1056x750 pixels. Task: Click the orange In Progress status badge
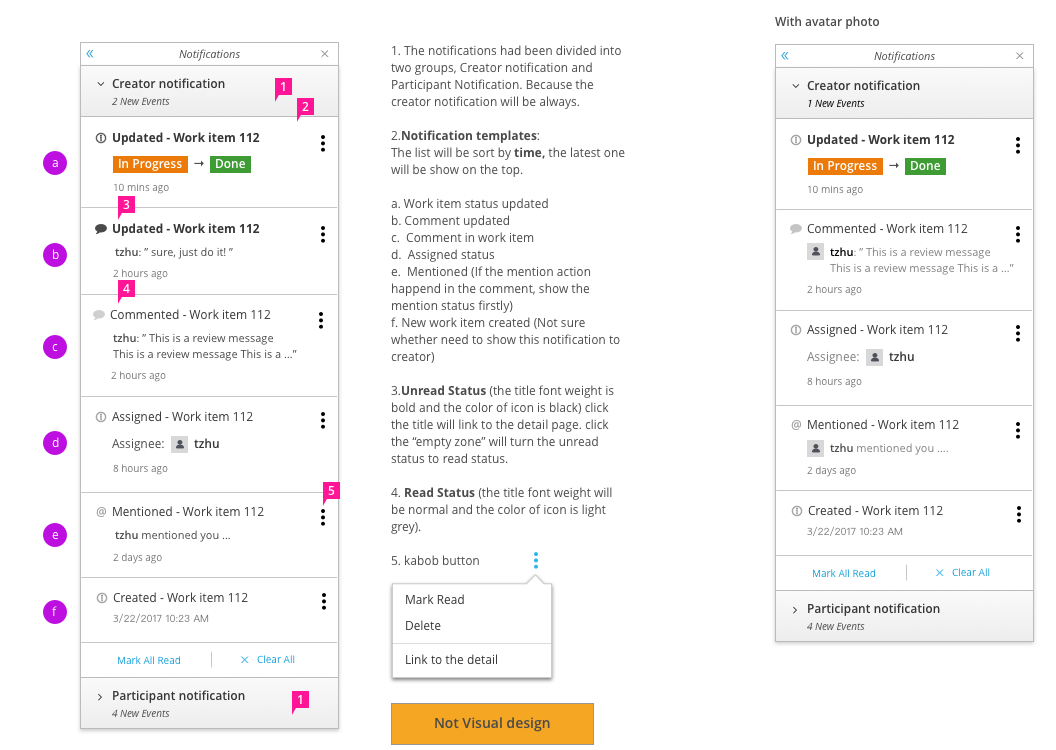(150, 163)
